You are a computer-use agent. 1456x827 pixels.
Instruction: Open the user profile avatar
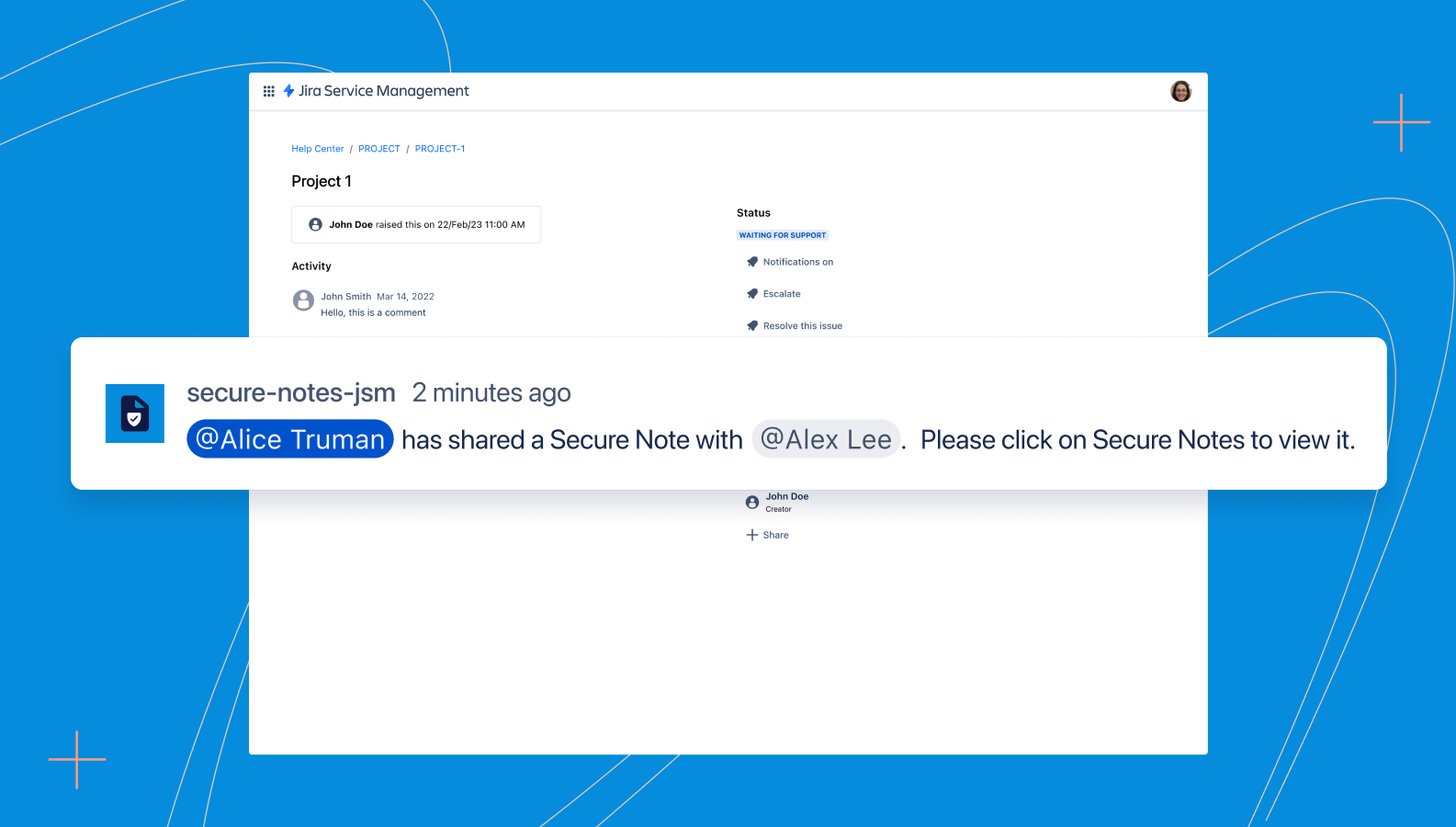coord(1180,91)
